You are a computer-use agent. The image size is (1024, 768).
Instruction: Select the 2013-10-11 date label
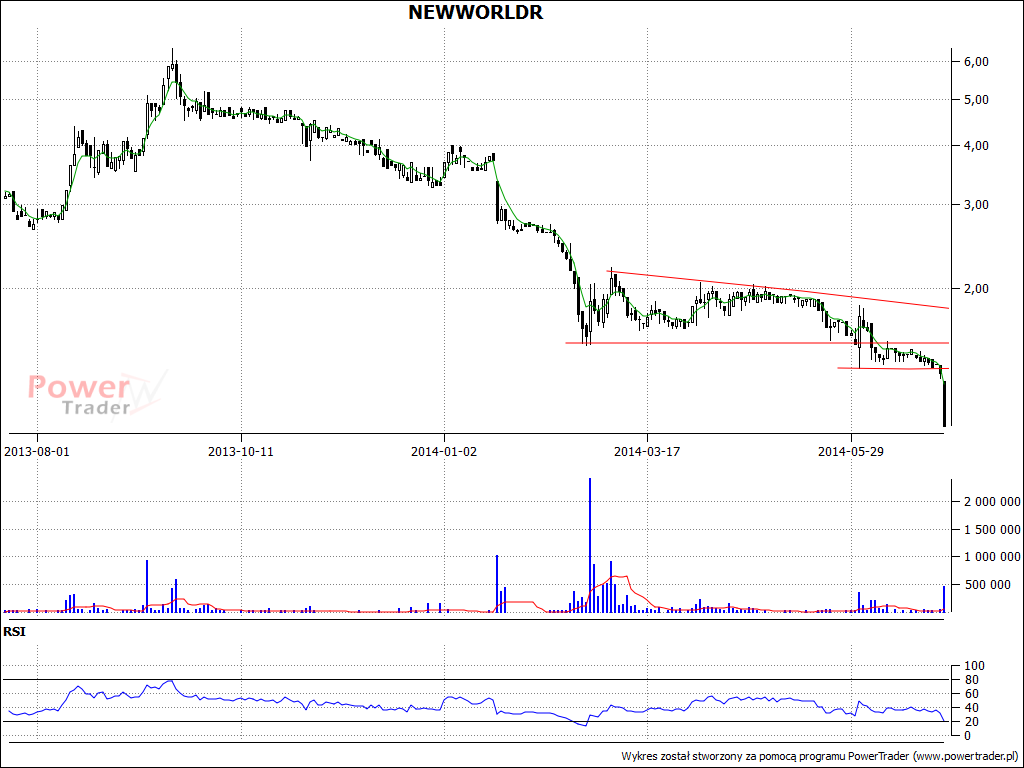tap(241, 451)
